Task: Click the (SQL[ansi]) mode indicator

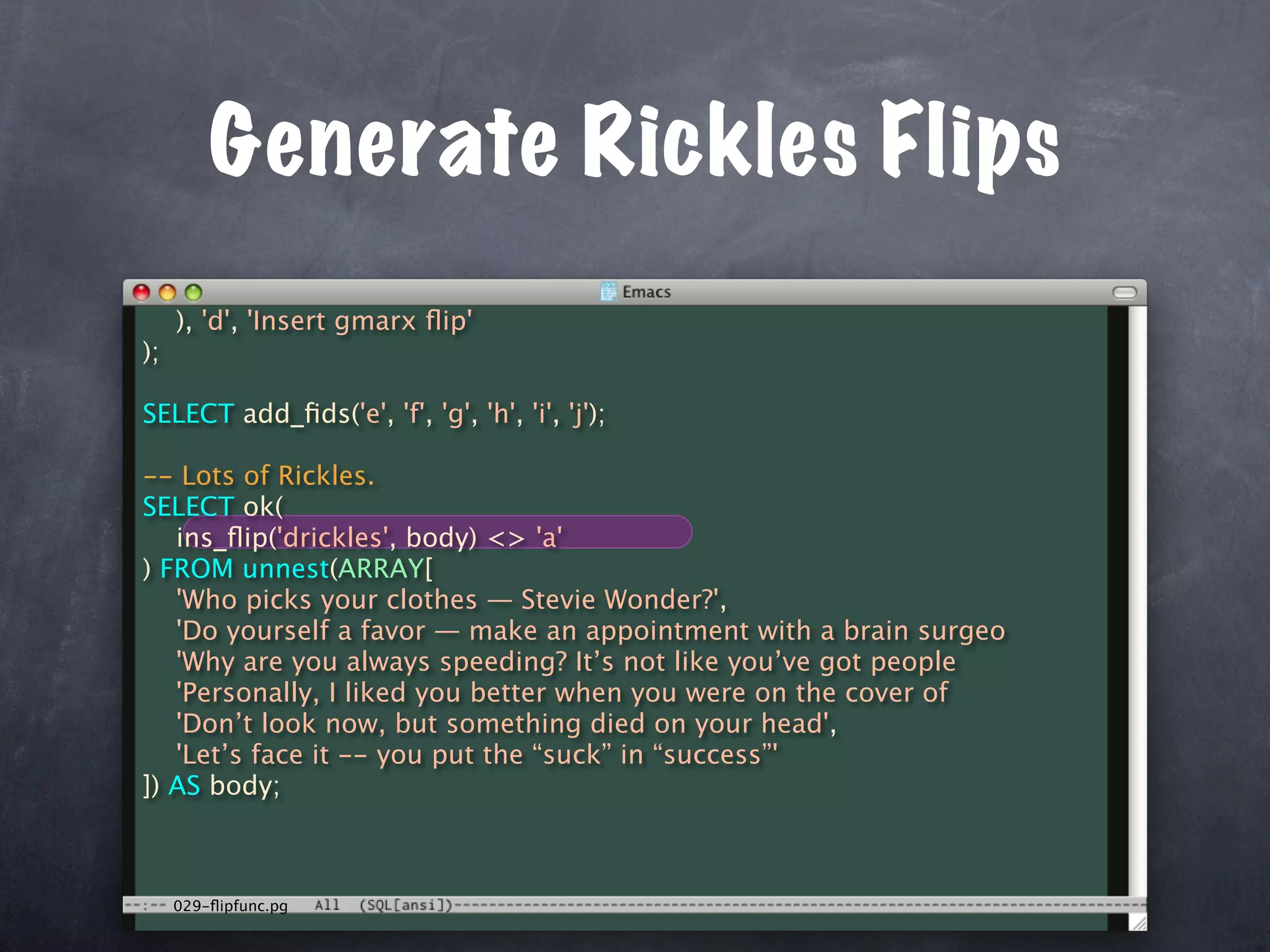Action: click(406, 905)
